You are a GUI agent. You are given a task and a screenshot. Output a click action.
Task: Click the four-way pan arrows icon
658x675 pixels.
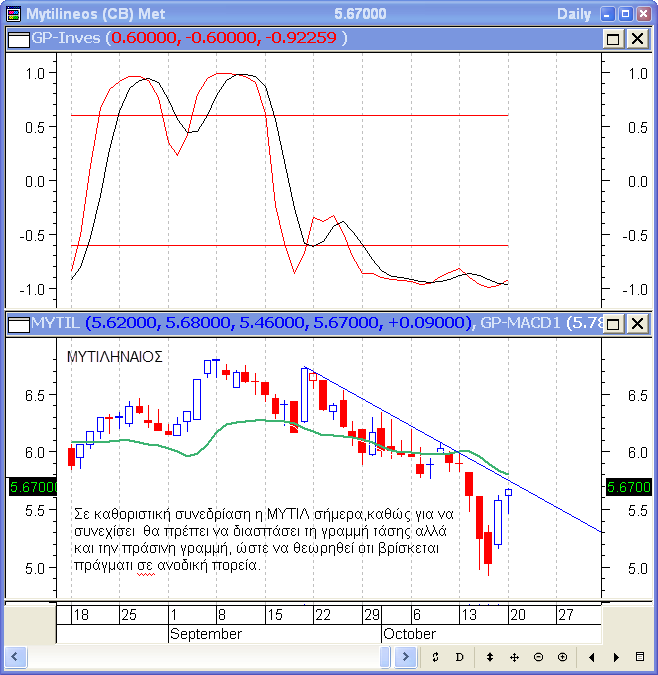coord(514,657)
